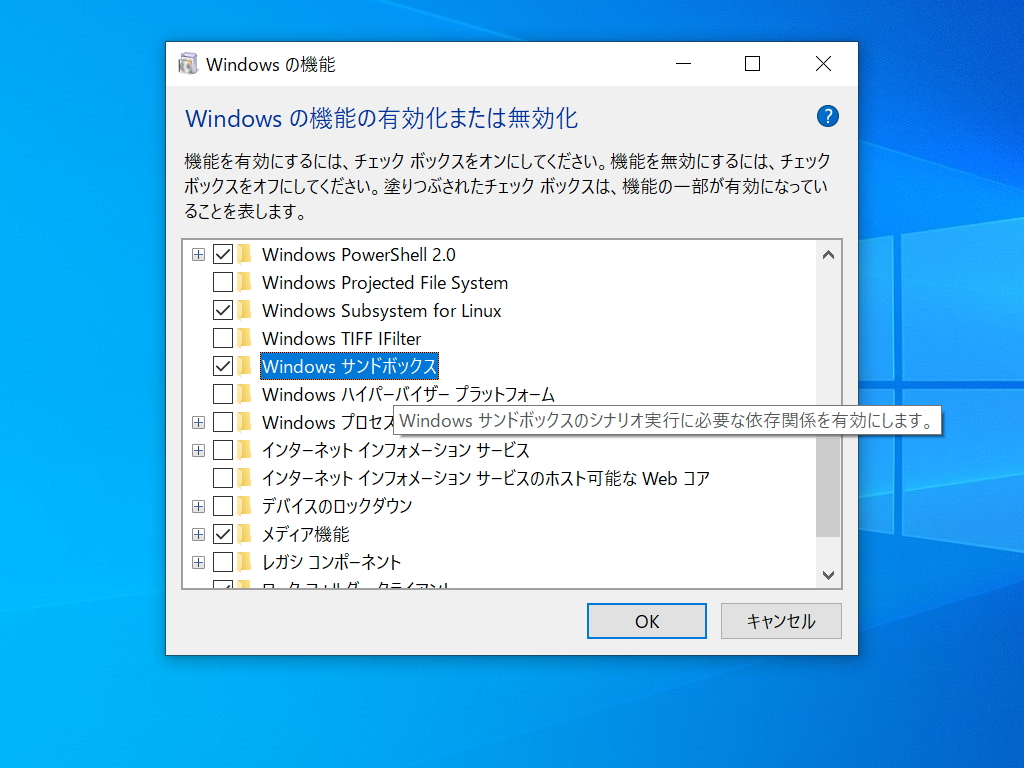1024x768 pixels.
Task: Expand the レガシ コンポーネント node
Action: coord(197,562)
